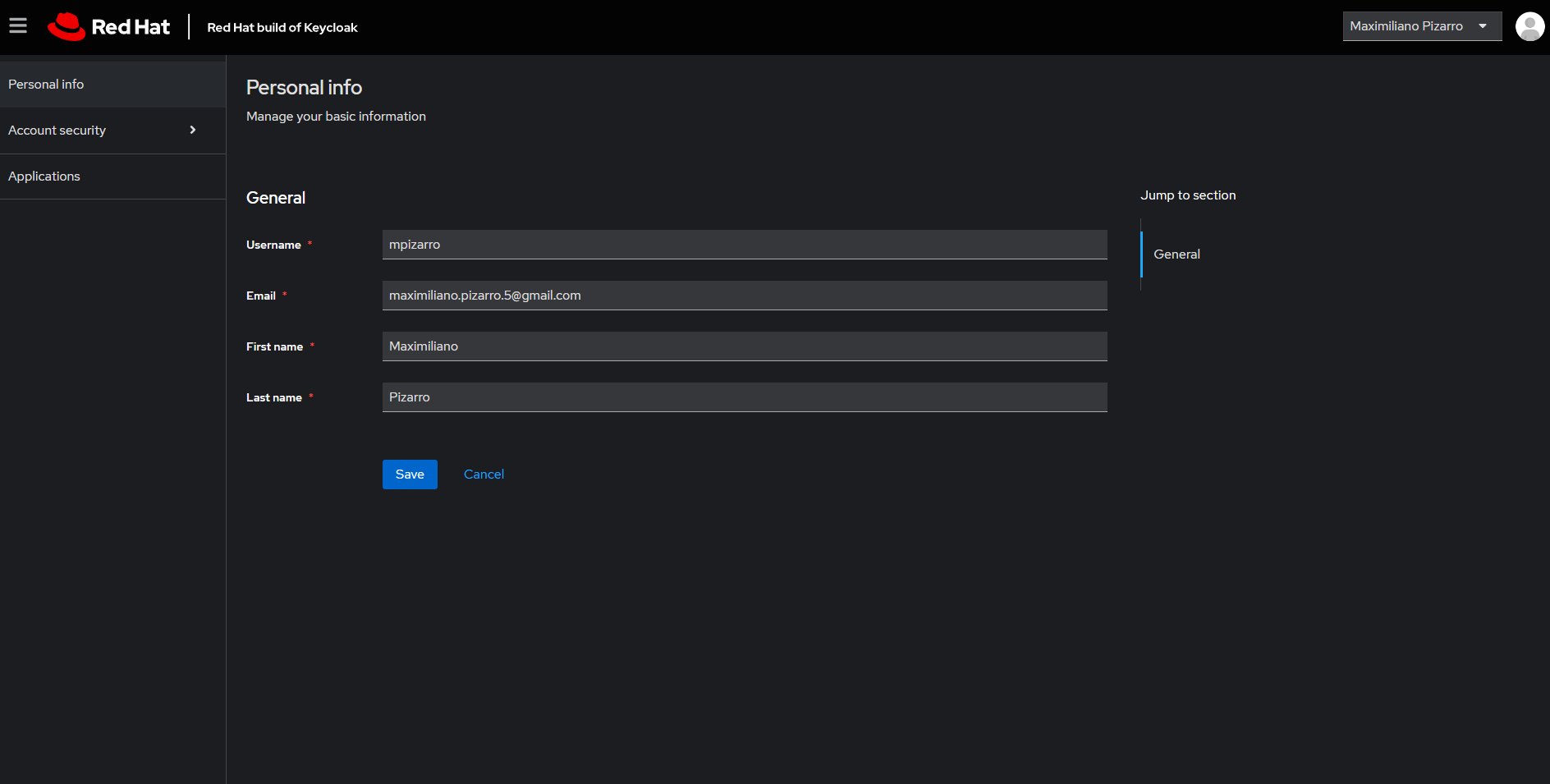Click the user avatar icon
1550x784 pixels.
click(1529, 26)
